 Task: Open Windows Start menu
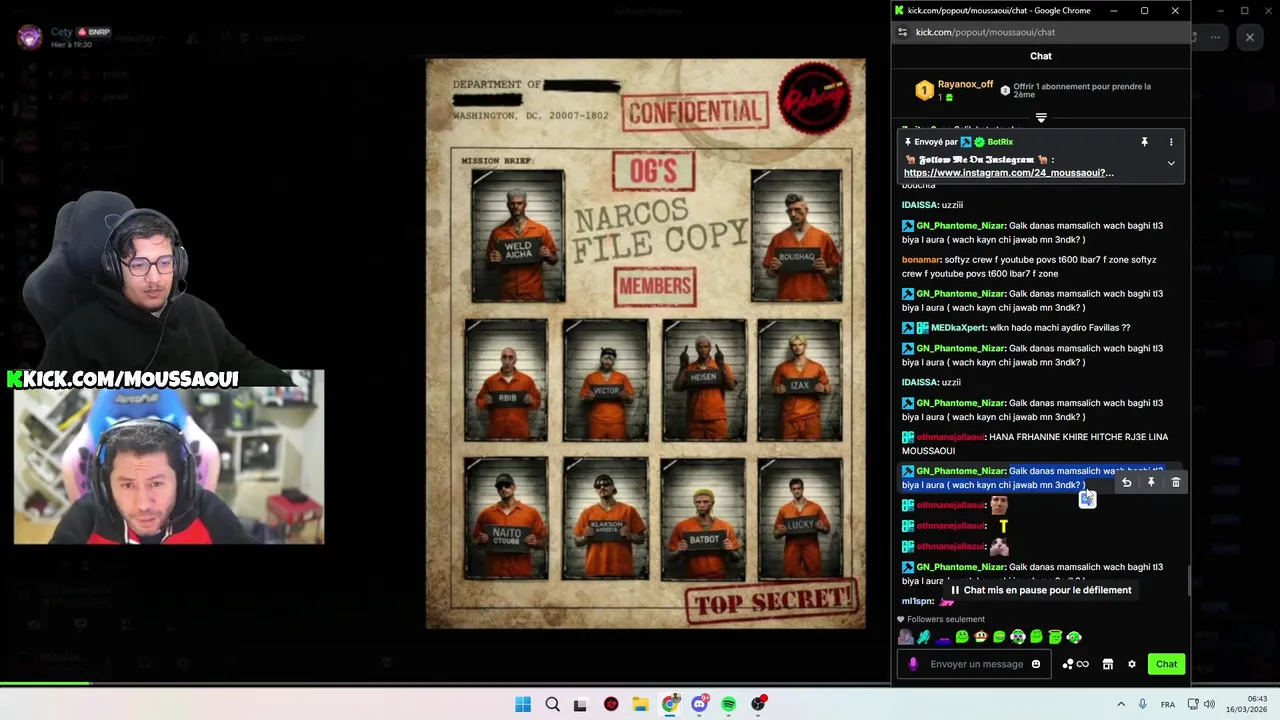tap(523, 704)
